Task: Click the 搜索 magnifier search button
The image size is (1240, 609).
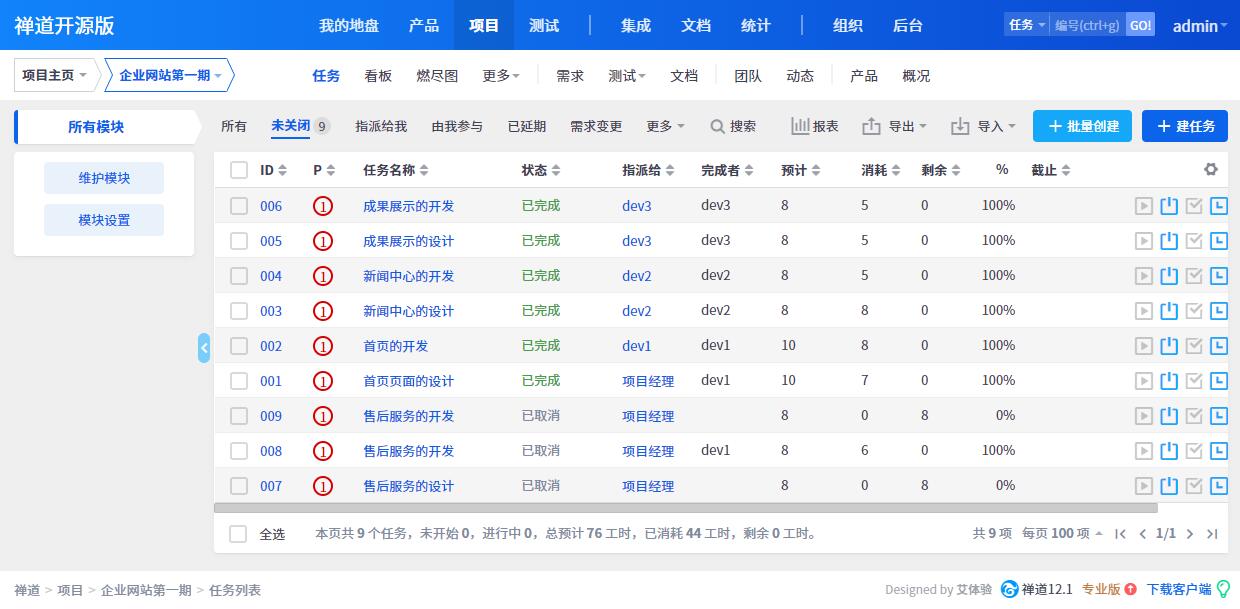Action: pyautogui.click(x=733, y=127)
